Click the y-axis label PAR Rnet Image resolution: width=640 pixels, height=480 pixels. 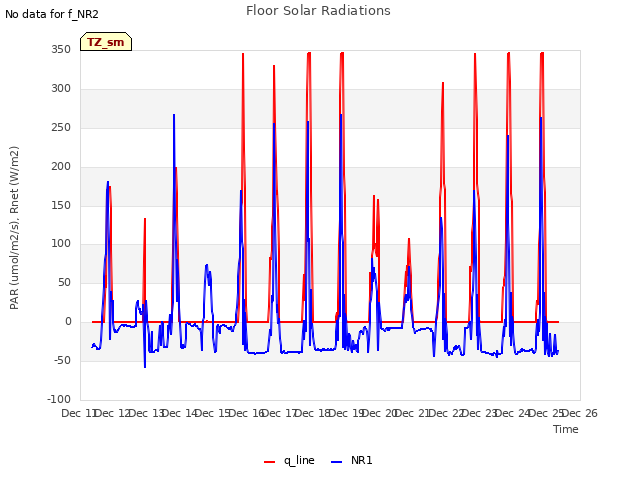(x=14, y=228)
